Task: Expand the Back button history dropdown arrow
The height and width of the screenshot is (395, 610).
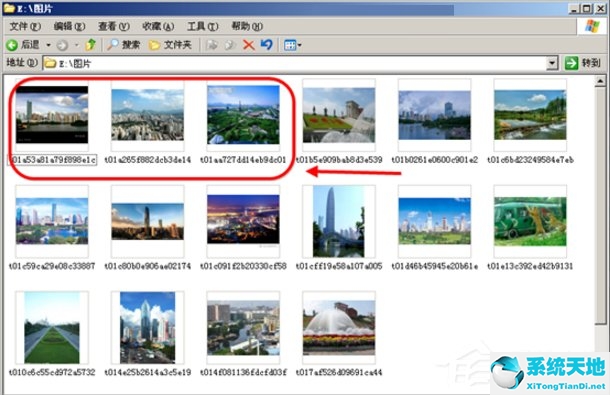Action: 49,46
